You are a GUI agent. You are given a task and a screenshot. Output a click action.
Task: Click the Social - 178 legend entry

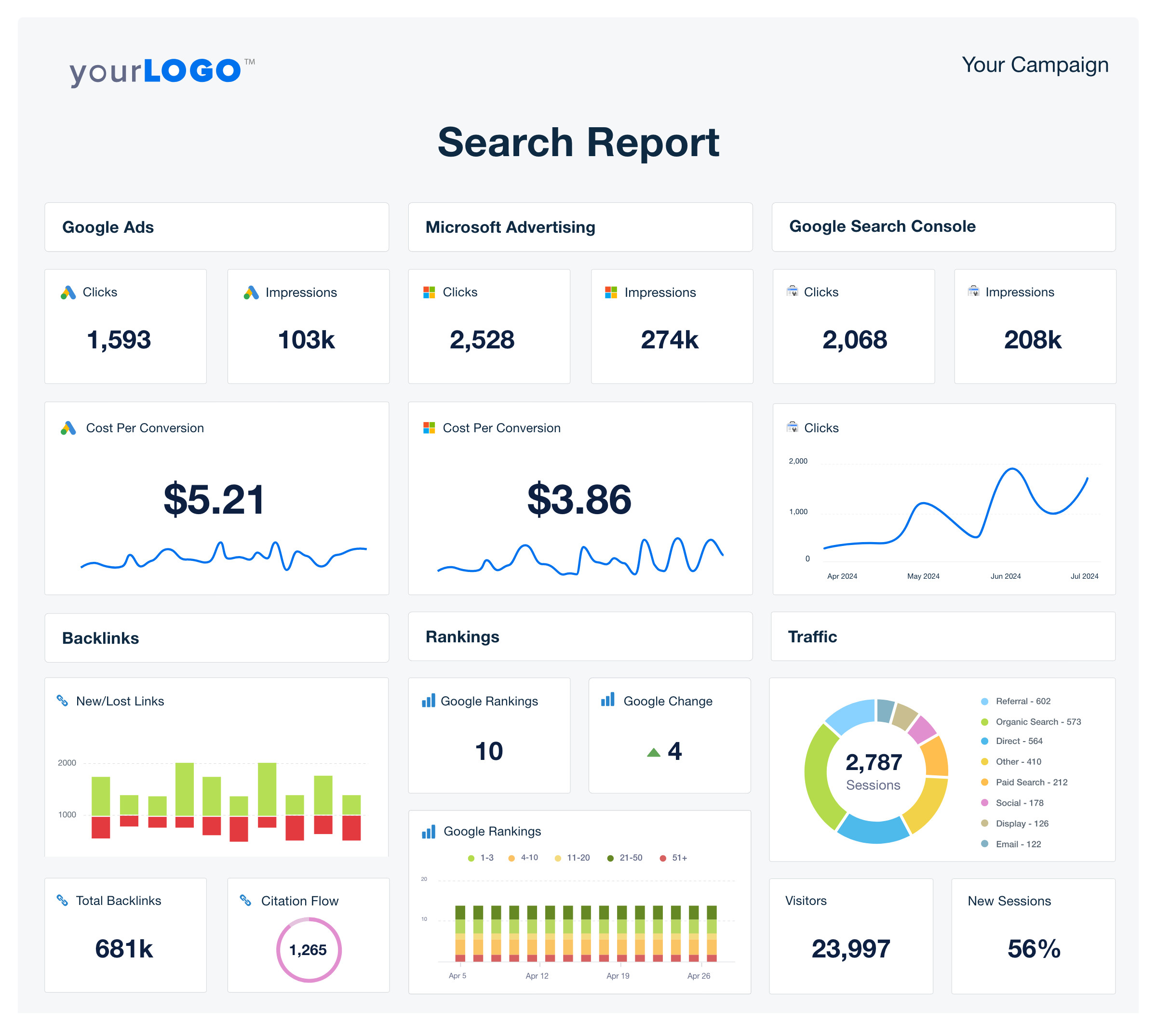1012,804
